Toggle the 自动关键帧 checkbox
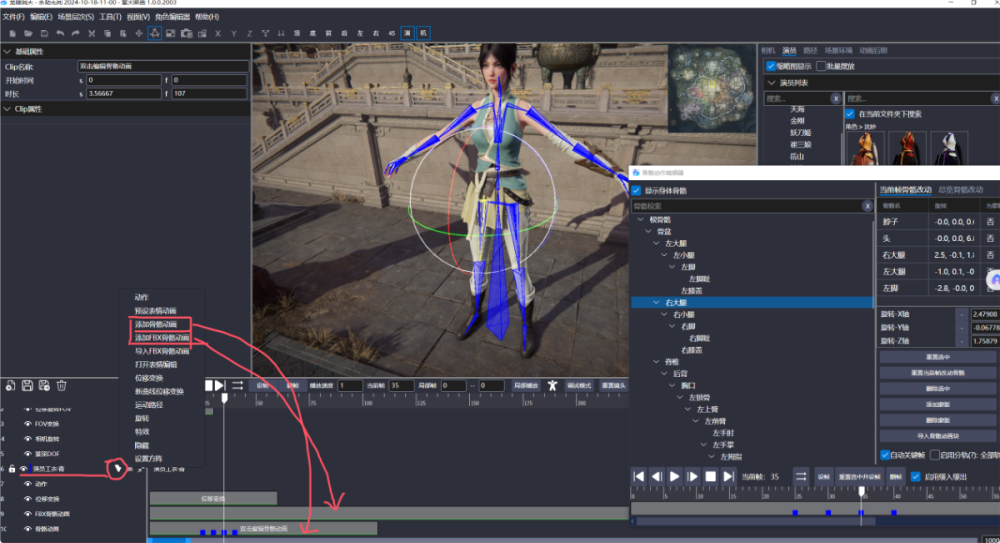Screen dimensions: 1000x543 (x=885, y=454)
